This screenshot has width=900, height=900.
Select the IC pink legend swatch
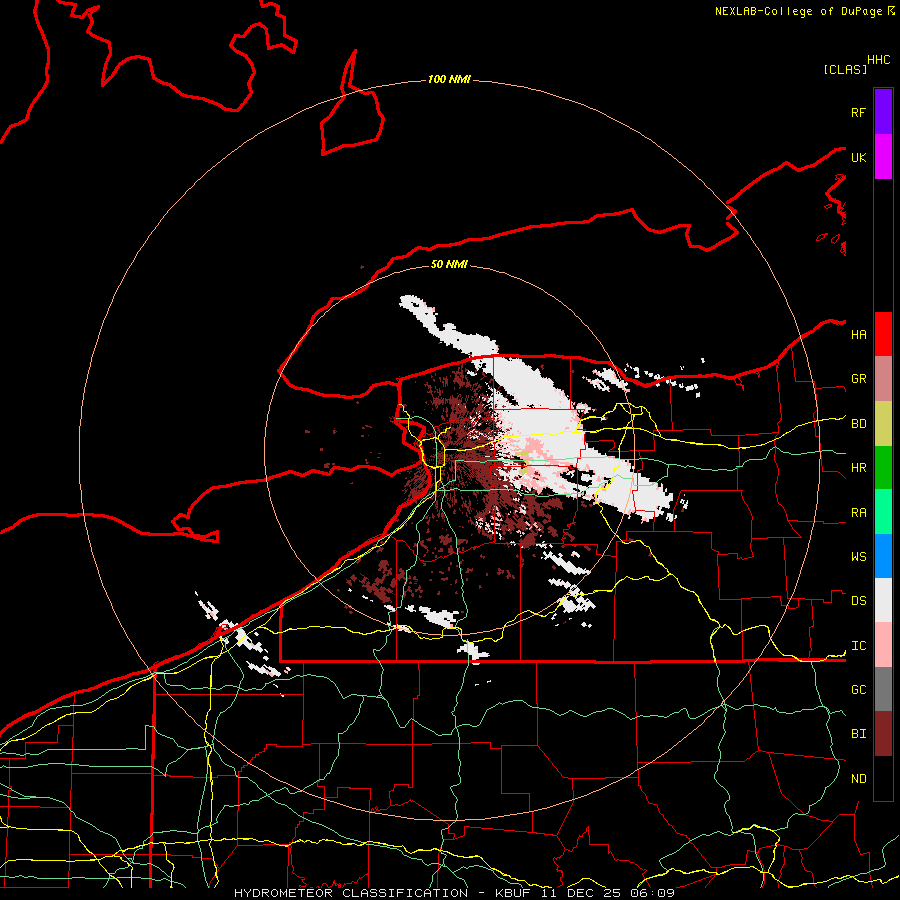883,645
